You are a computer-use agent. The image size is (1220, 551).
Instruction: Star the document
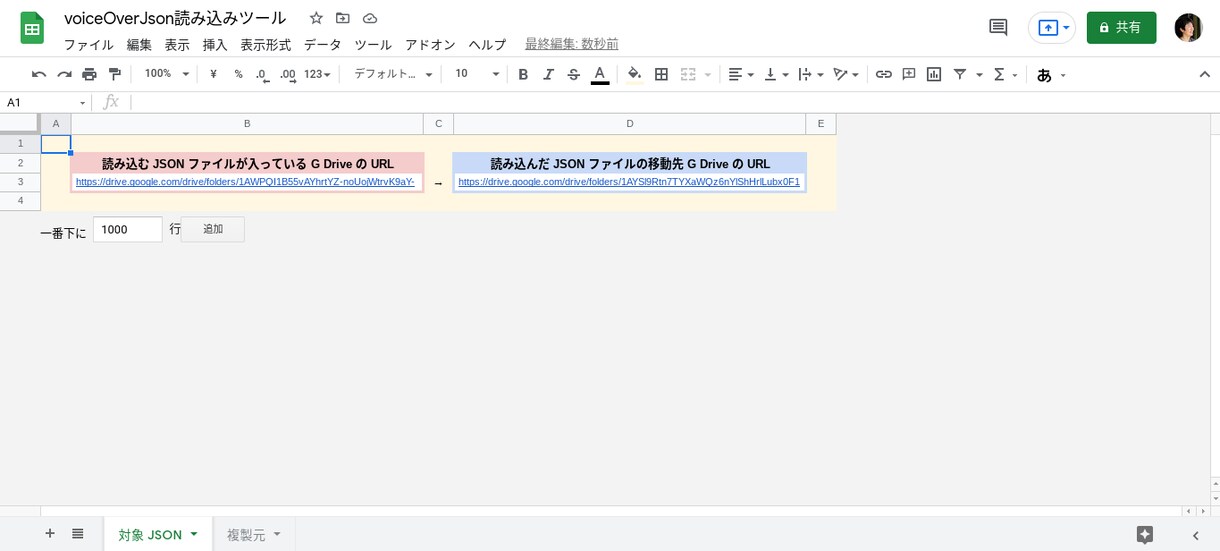click(x=316, y=18)
